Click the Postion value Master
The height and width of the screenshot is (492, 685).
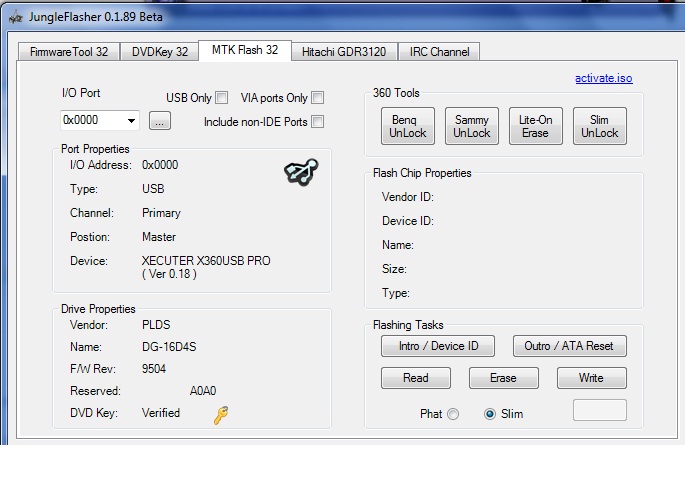159,237
